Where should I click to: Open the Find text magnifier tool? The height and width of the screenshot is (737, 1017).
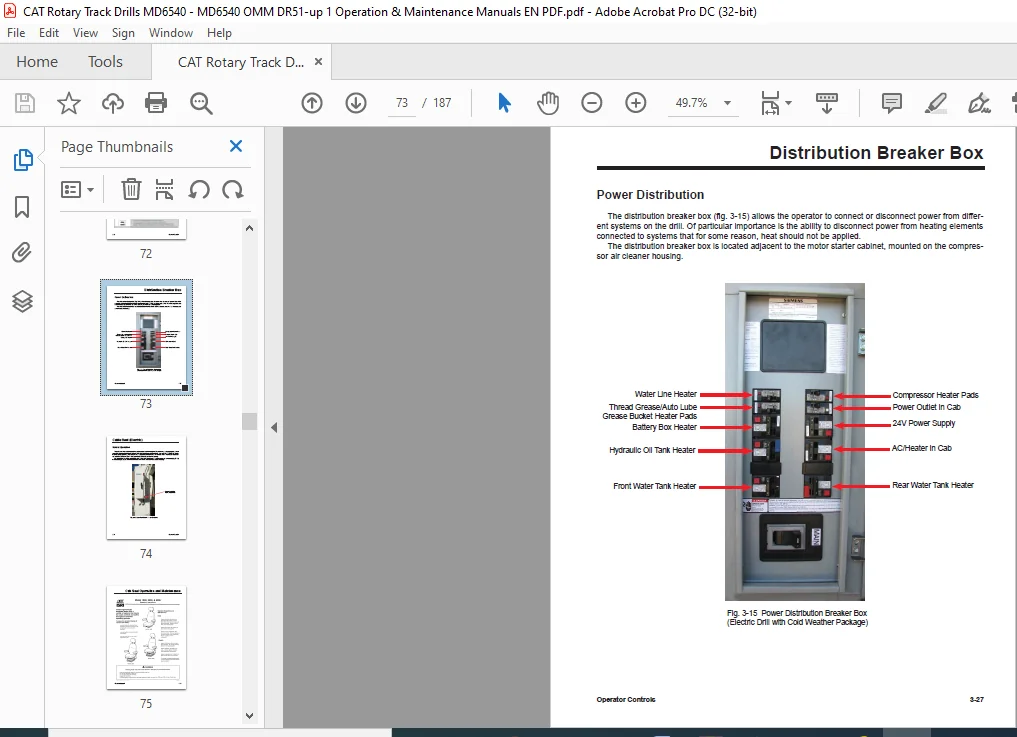click(x=201, y=103)
